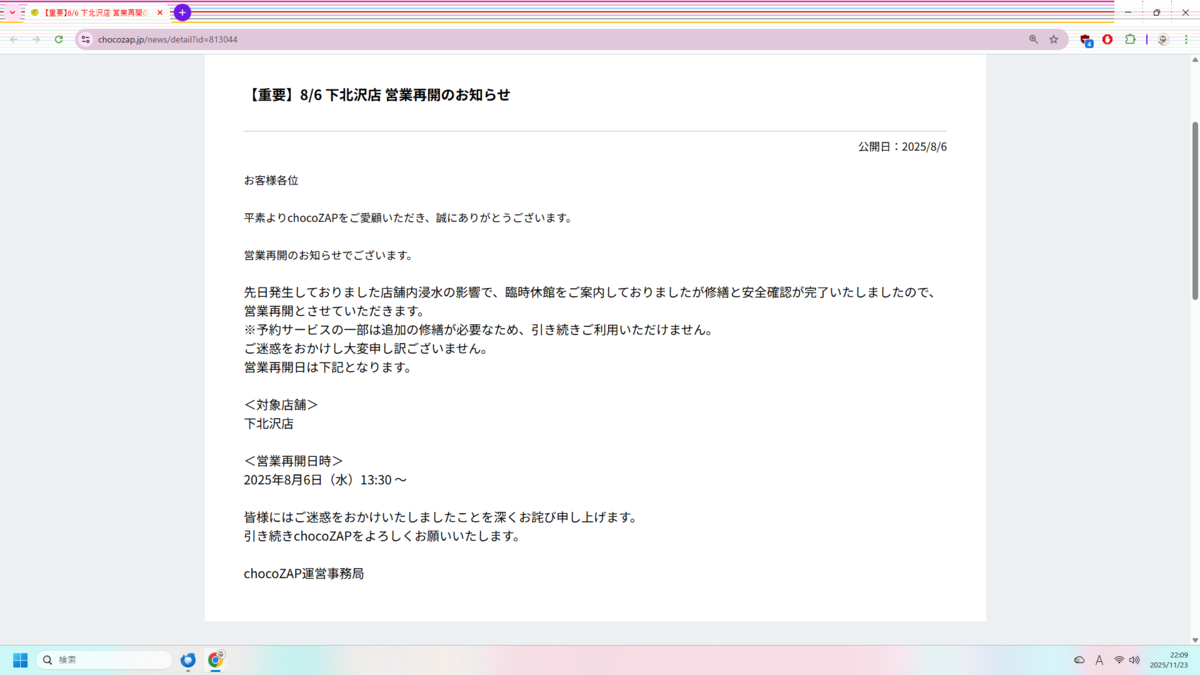The height and width of the screenshot is (675, 1200).
Task: Click the 営業再開日は下記となります line
Action: tap(328, 367)
